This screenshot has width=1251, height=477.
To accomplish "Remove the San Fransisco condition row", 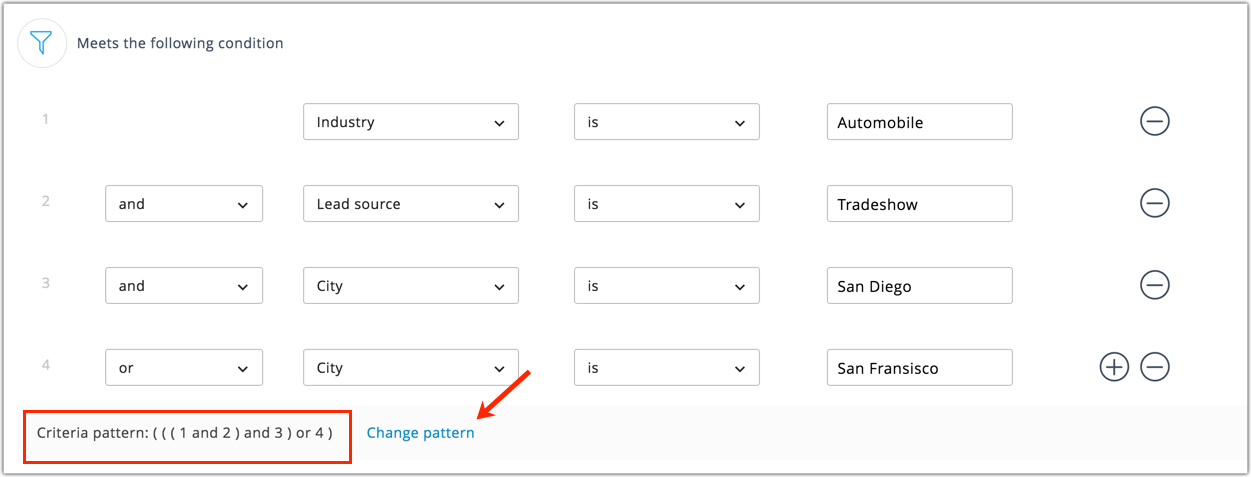I will (1154, 368).
